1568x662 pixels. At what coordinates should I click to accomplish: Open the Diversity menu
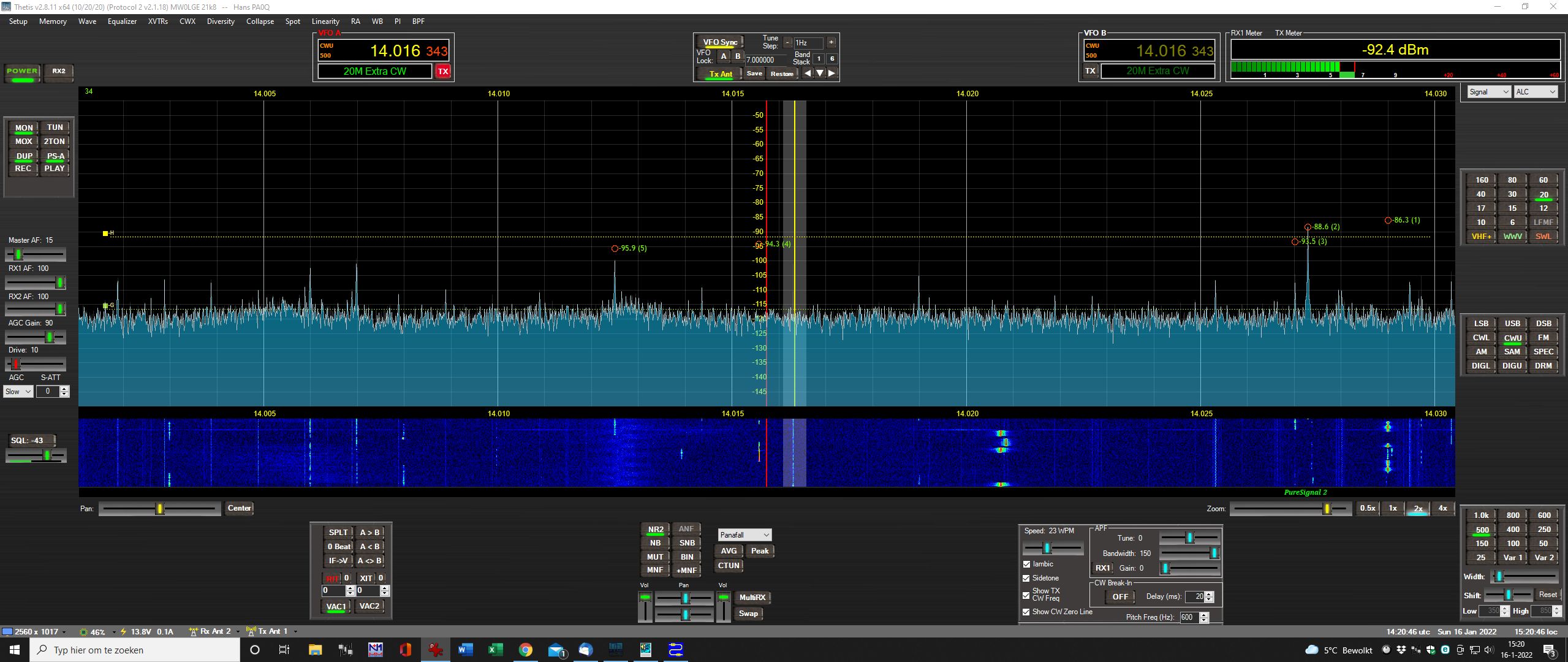pyautogui.click(x=221, y=21)
